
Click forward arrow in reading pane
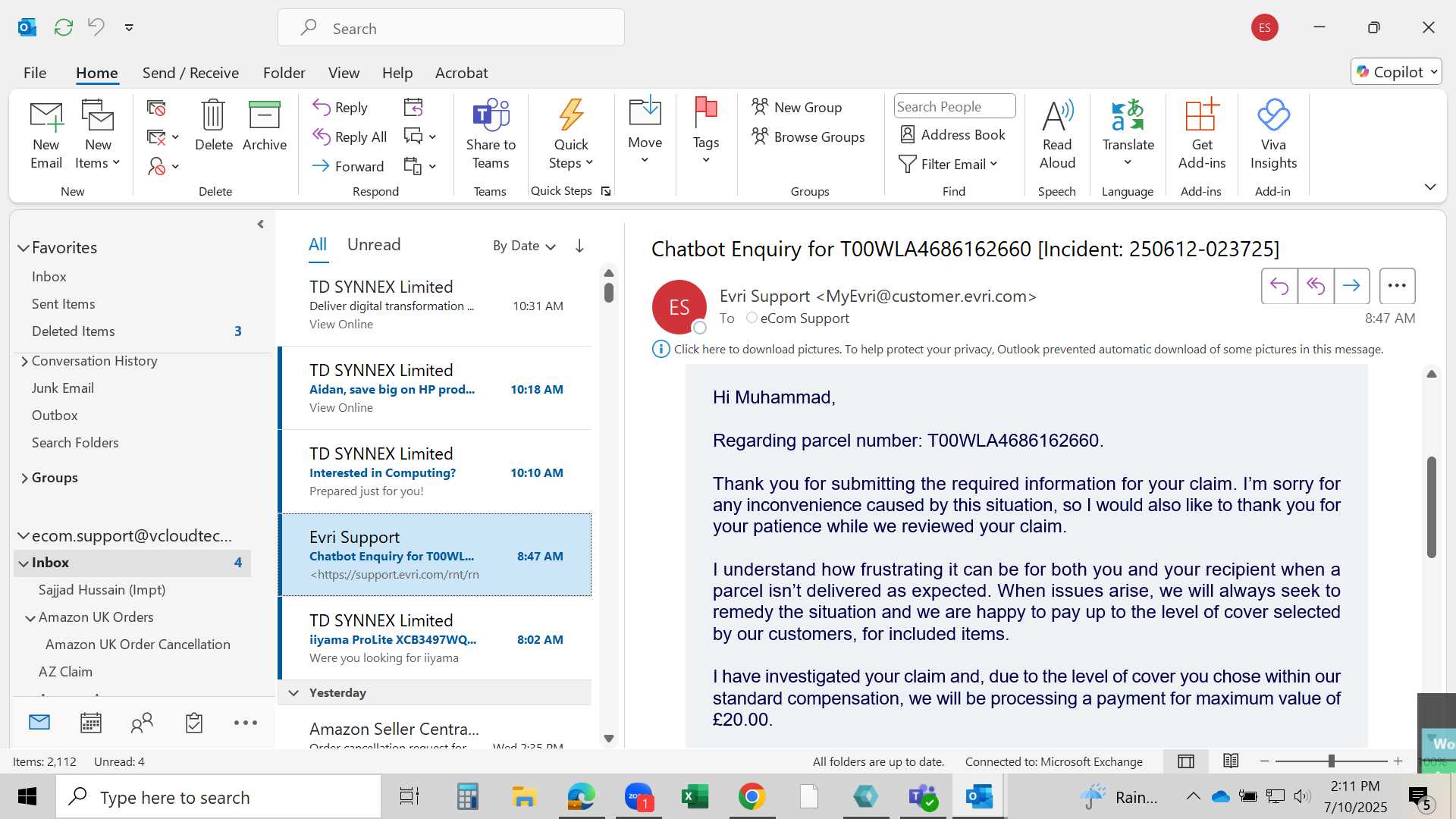(1351, 286)
